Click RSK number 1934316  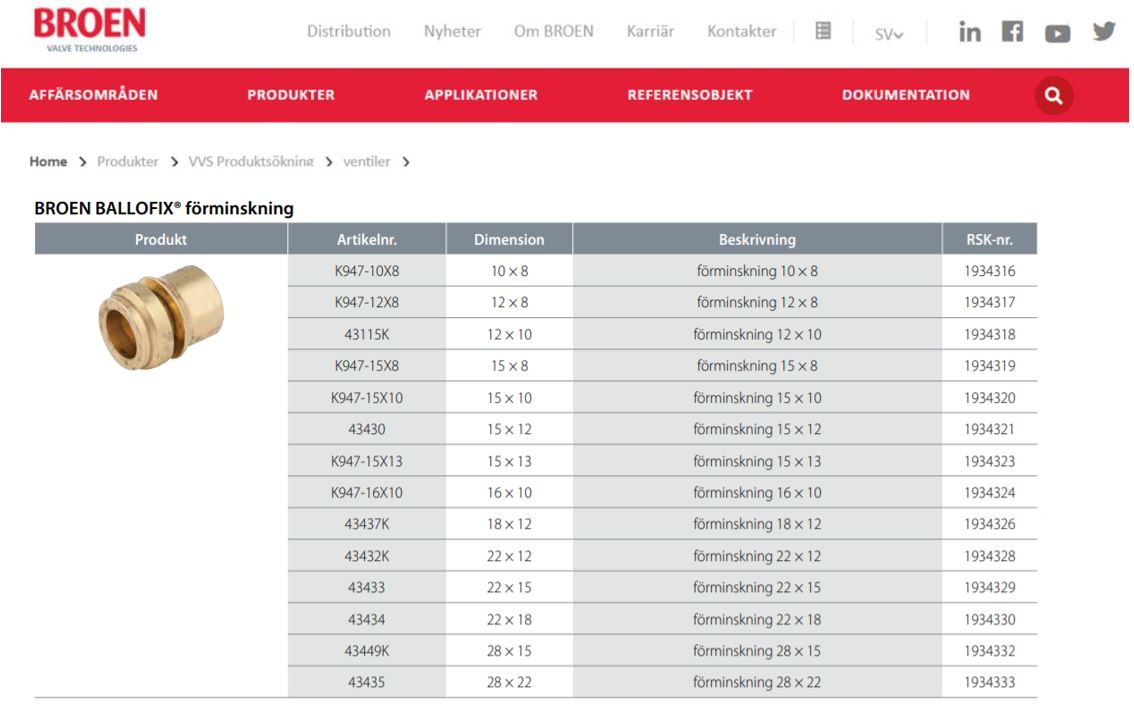point(989,271)
